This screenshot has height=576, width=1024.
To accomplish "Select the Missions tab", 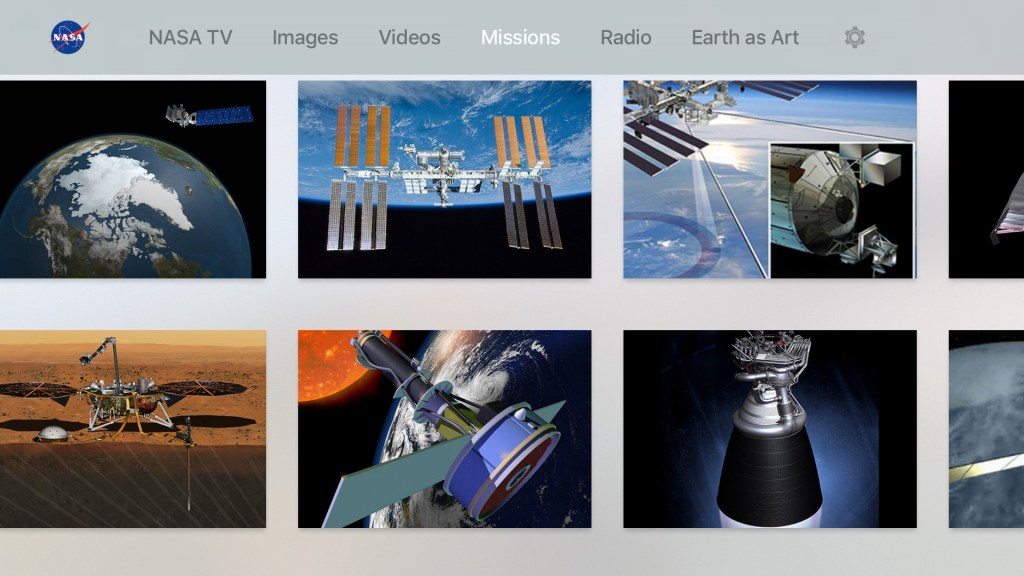I will (520, 38).
